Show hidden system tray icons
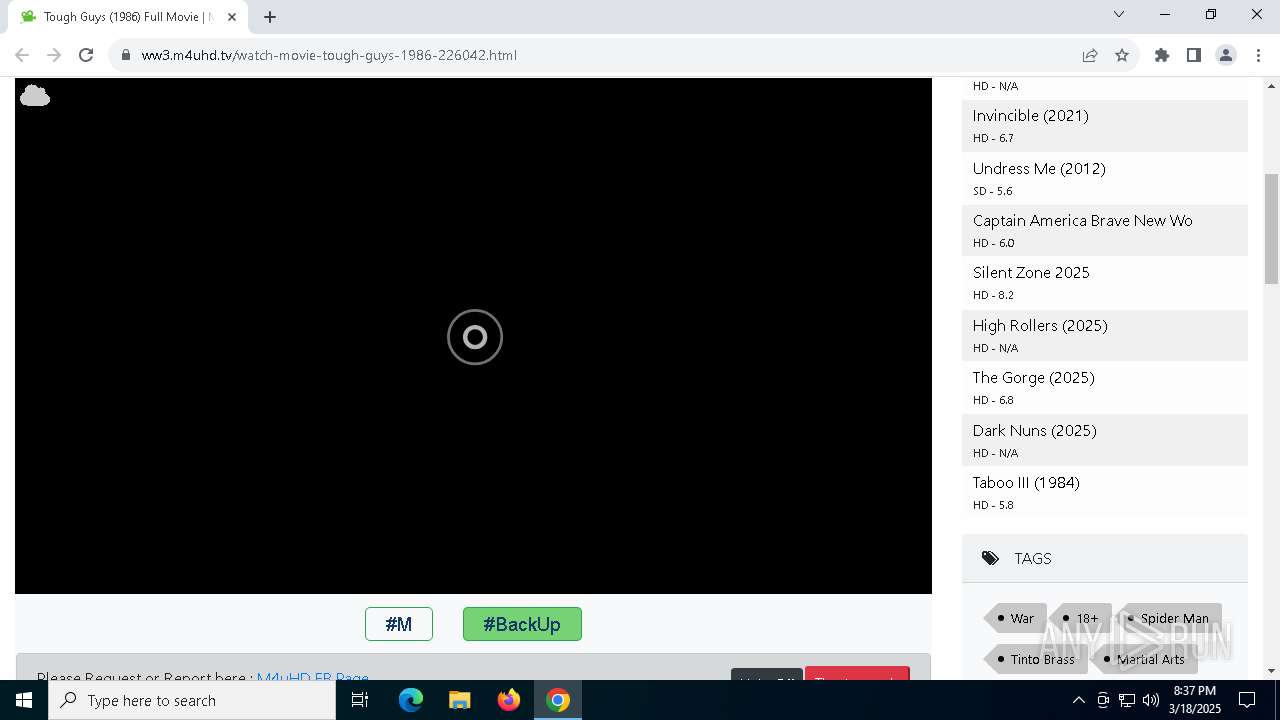 click(1078, 700)
